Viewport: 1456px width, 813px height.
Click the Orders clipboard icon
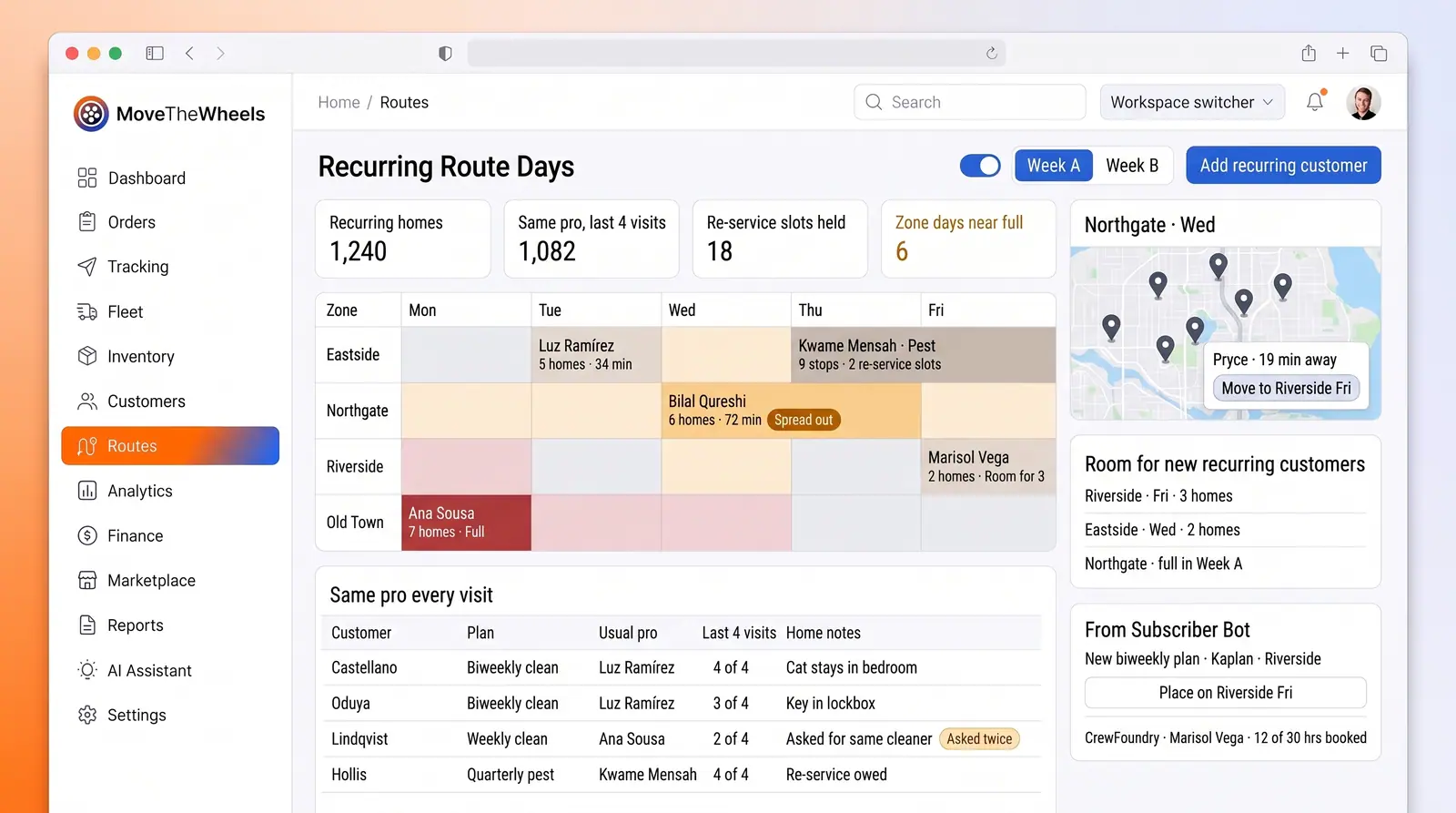(87, 222)
